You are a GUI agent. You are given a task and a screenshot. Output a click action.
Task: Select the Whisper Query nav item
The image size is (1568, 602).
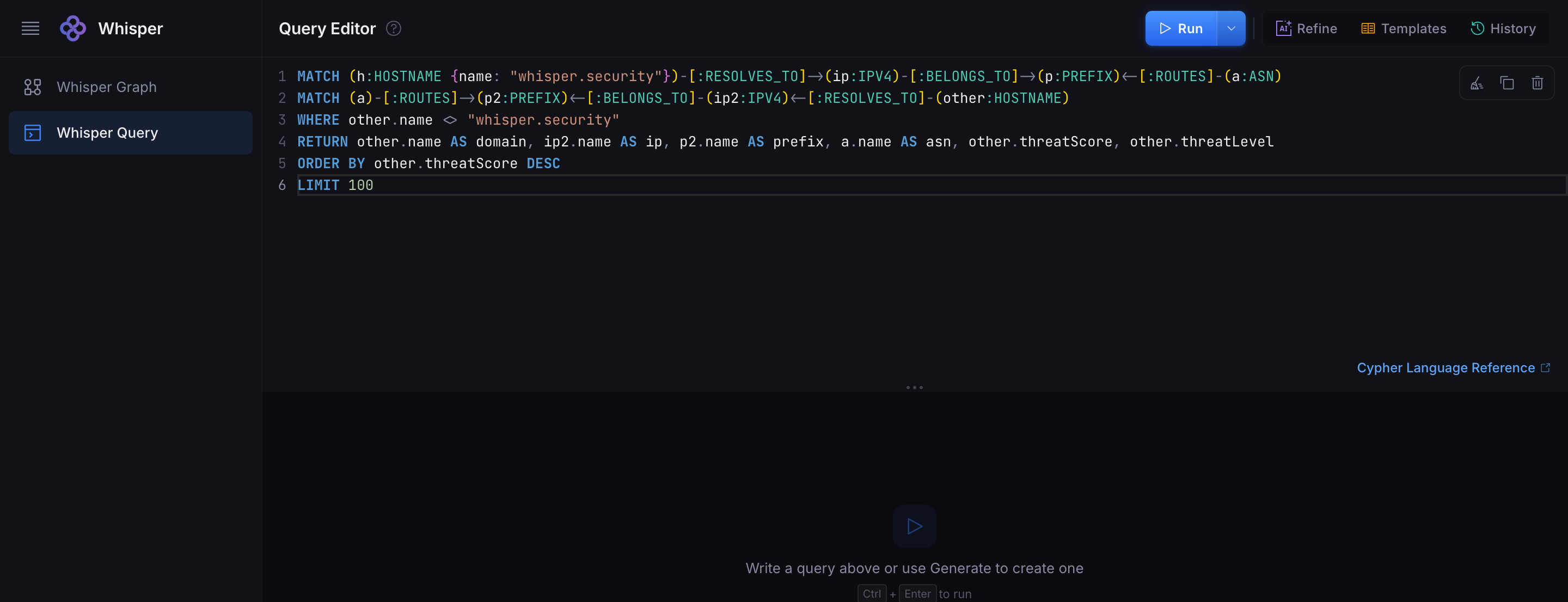[107, 132]
